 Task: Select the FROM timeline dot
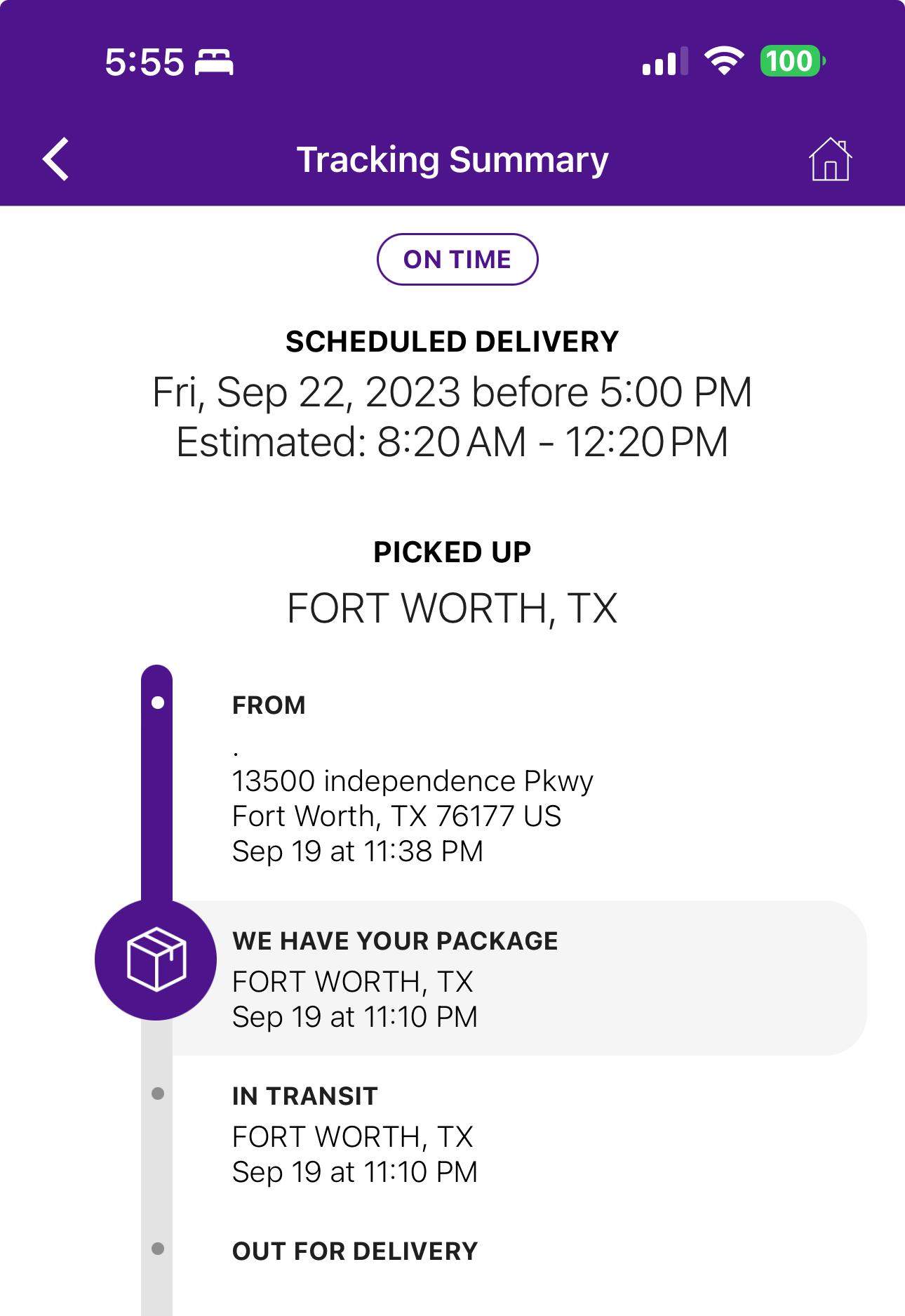158,703
